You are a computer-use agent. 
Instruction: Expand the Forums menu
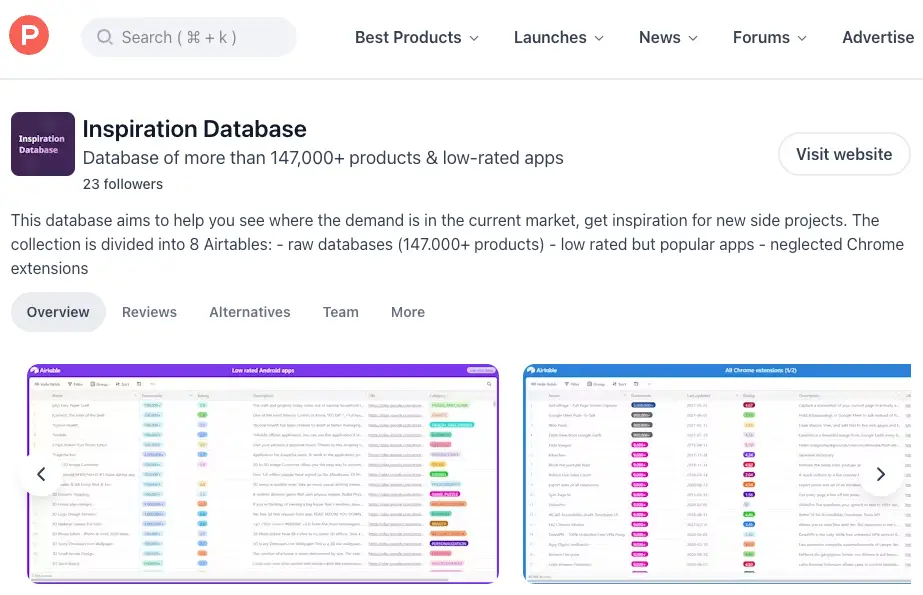coord(769,38)
